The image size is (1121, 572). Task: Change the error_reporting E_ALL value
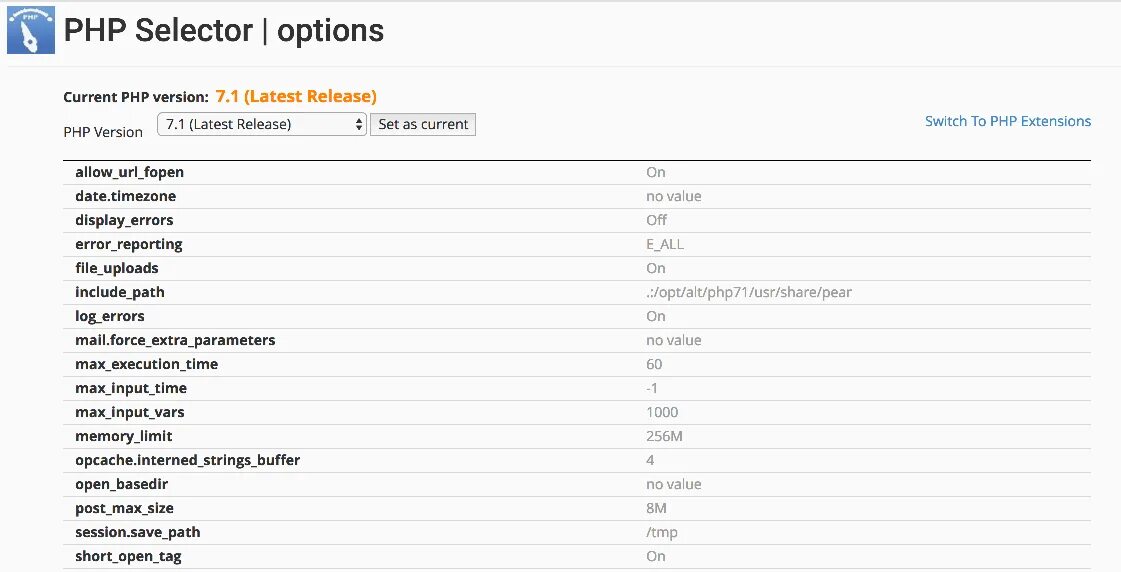[665, 244]
